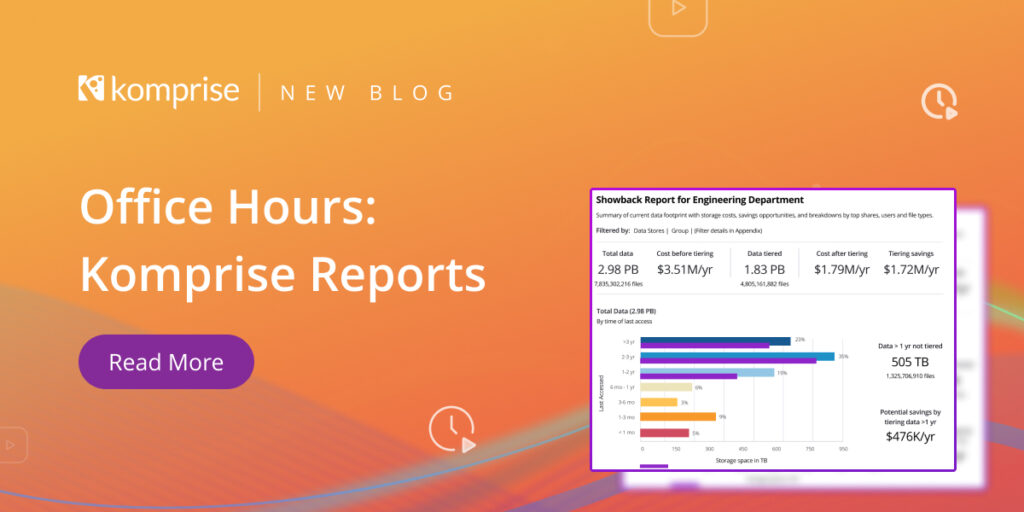Click the Total data 2.98 PB value
This screenshot has width=1024, height=512.
618,269
